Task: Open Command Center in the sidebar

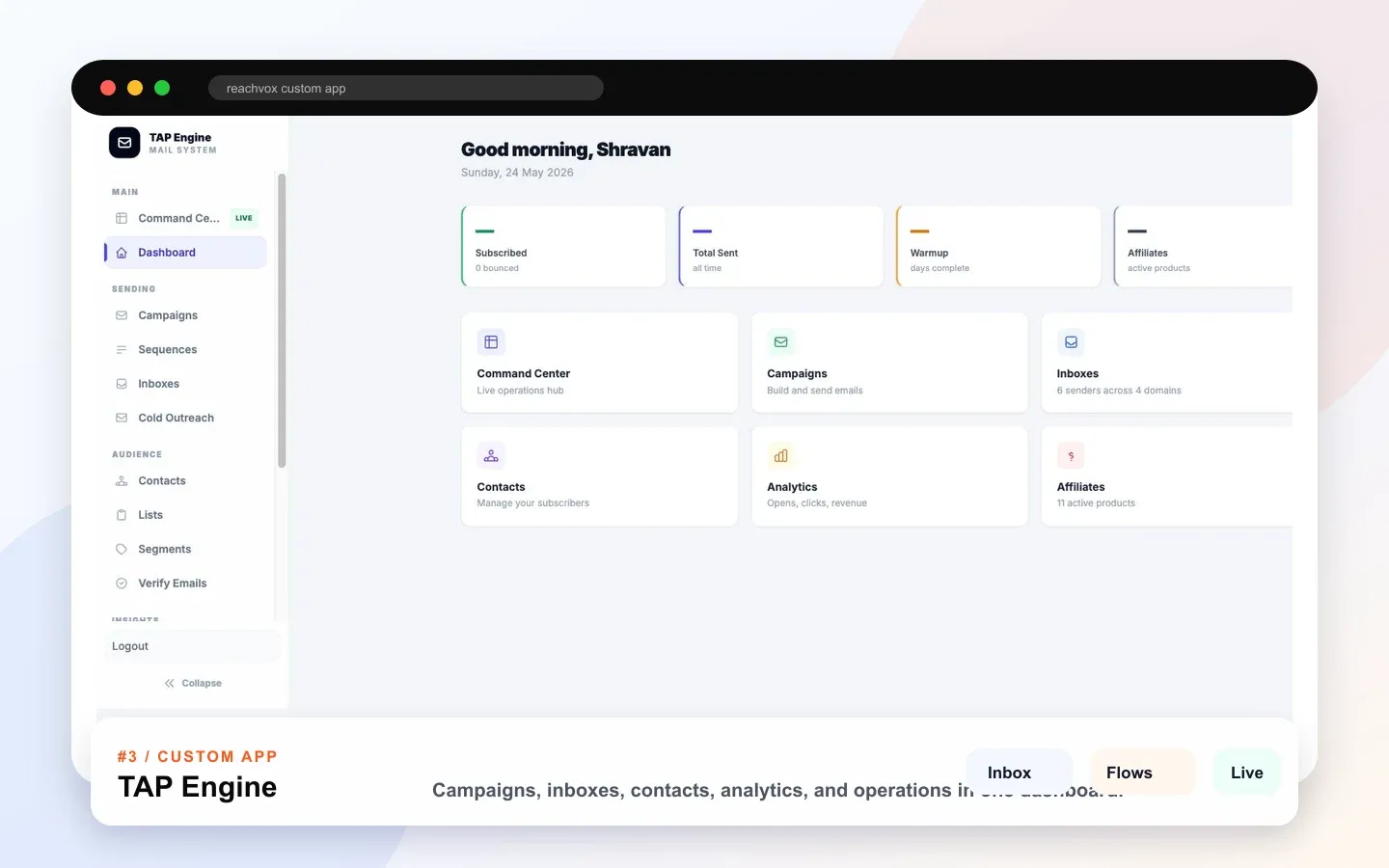Action: 185,218
